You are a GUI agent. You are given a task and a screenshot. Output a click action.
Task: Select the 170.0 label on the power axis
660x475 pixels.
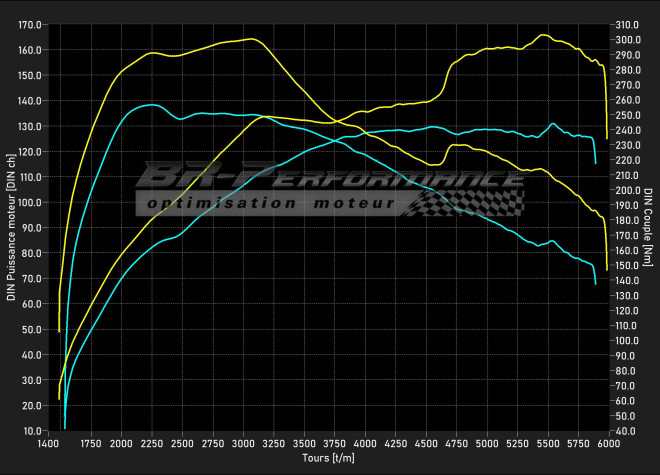tap(30, 24)
